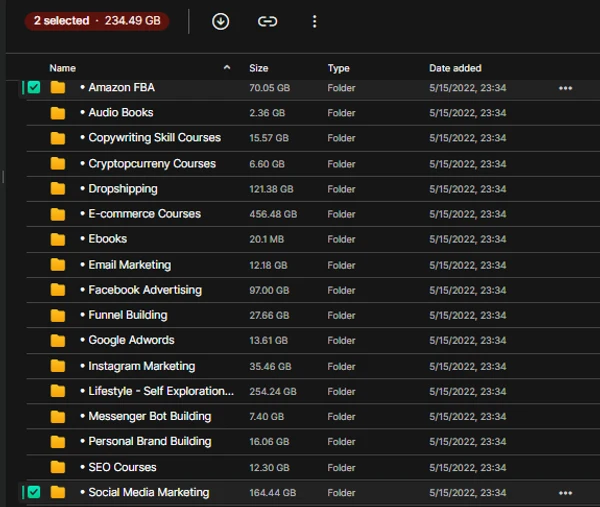
Task: Open the Funnel Building folder name
Action: point(128,315)
